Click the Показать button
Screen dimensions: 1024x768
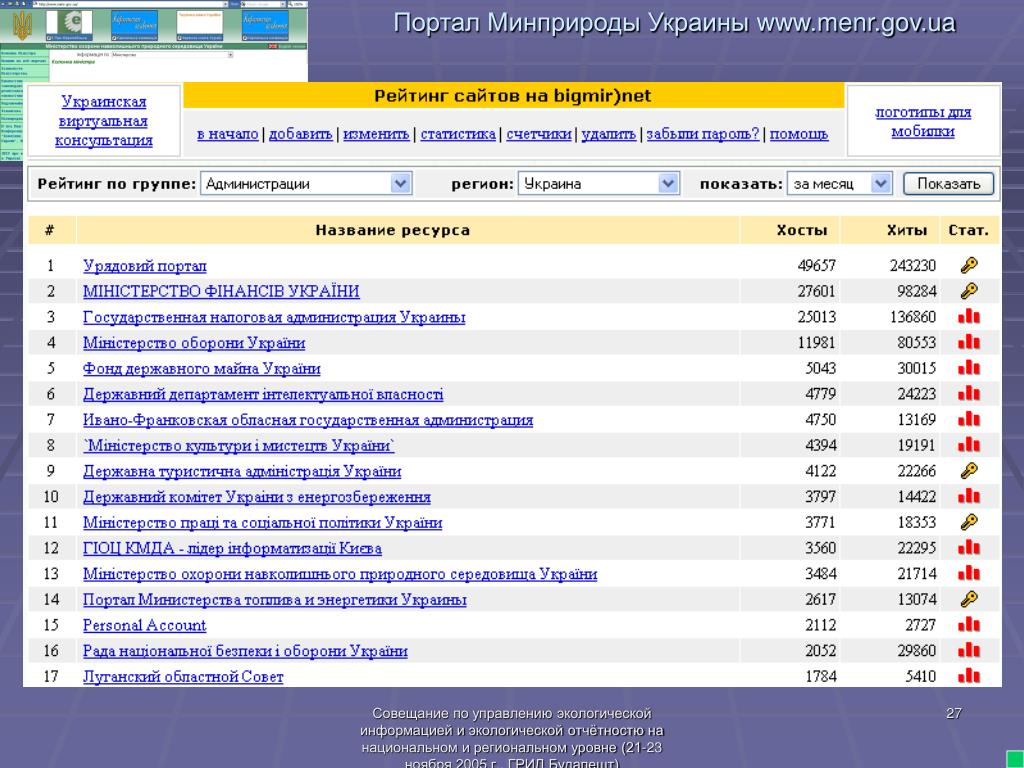click(x=948, y=184)
